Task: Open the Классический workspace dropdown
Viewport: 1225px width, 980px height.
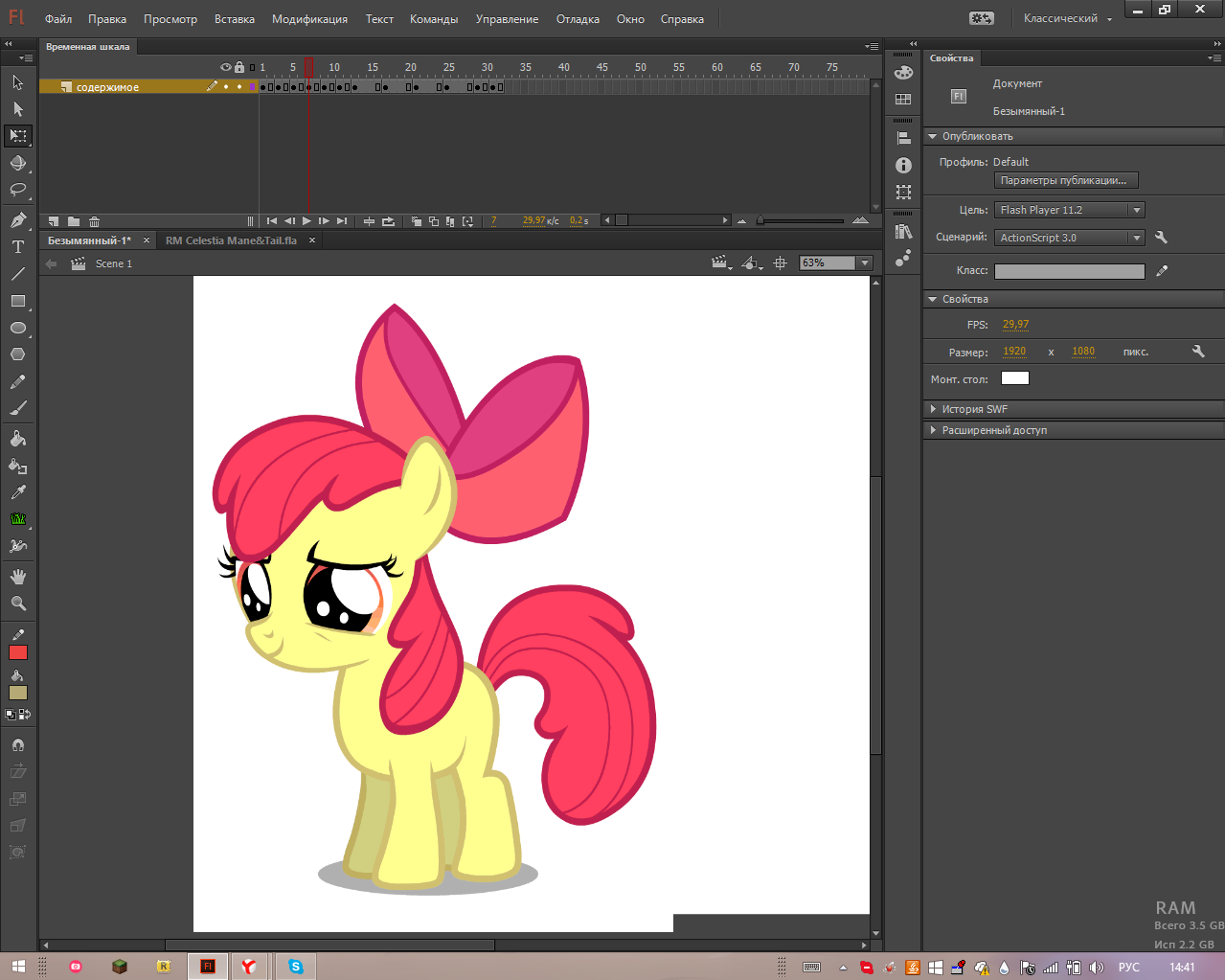Action: [1068, 18]
